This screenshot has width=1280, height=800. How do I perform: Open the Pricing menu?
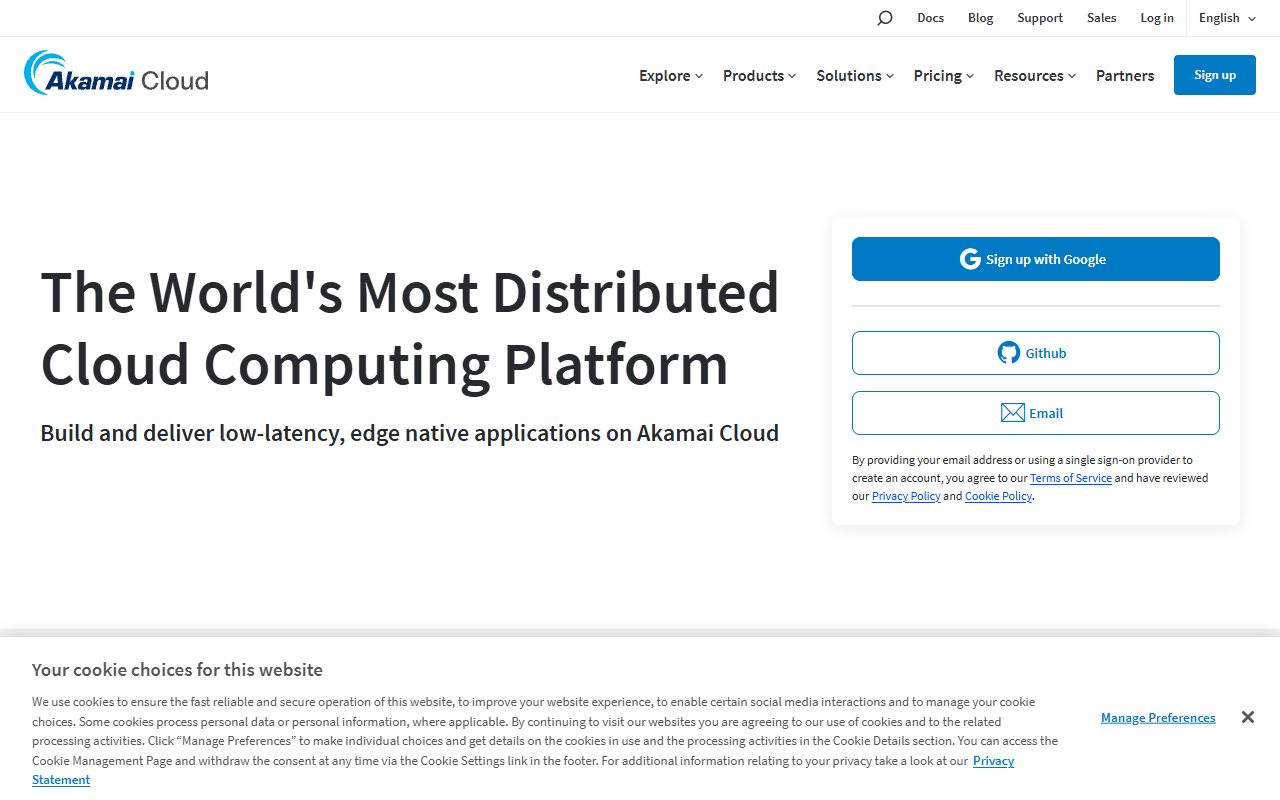point(942,75)
